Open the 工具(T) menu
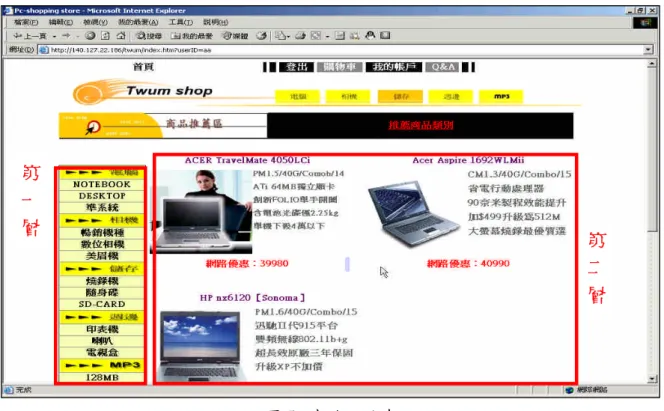This screenshot has height=411, width=664. (180, 22)
